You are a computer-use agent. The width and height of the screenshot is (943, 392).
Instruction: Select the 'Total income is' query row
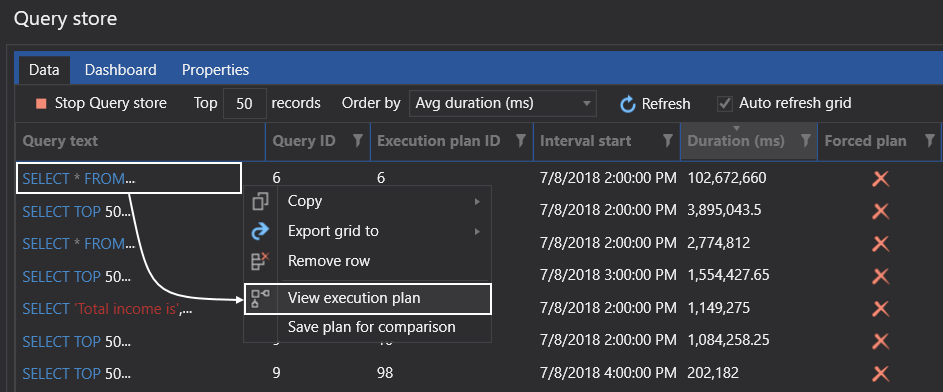[x=108, y=309]
